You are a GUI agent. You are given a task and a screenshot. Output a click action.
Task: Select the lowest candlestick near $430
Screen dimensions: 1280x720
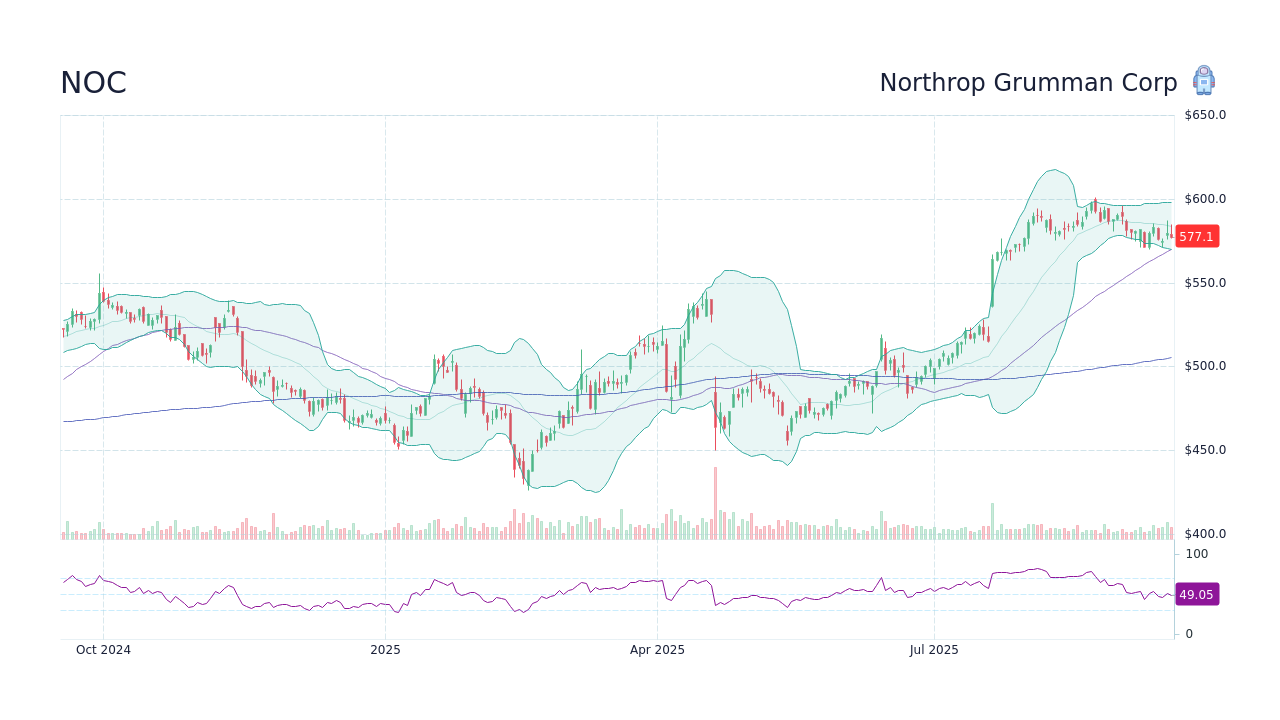[x=527, y=478]
